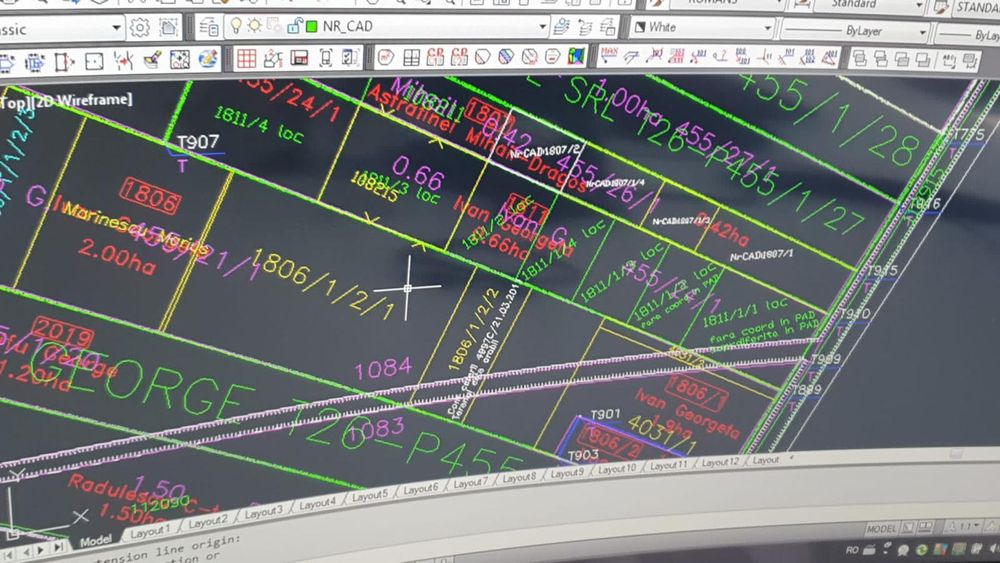This screenshot has width=1000, height=563.
Task: Click the pink polygon area icon
Action: point(386,57)
